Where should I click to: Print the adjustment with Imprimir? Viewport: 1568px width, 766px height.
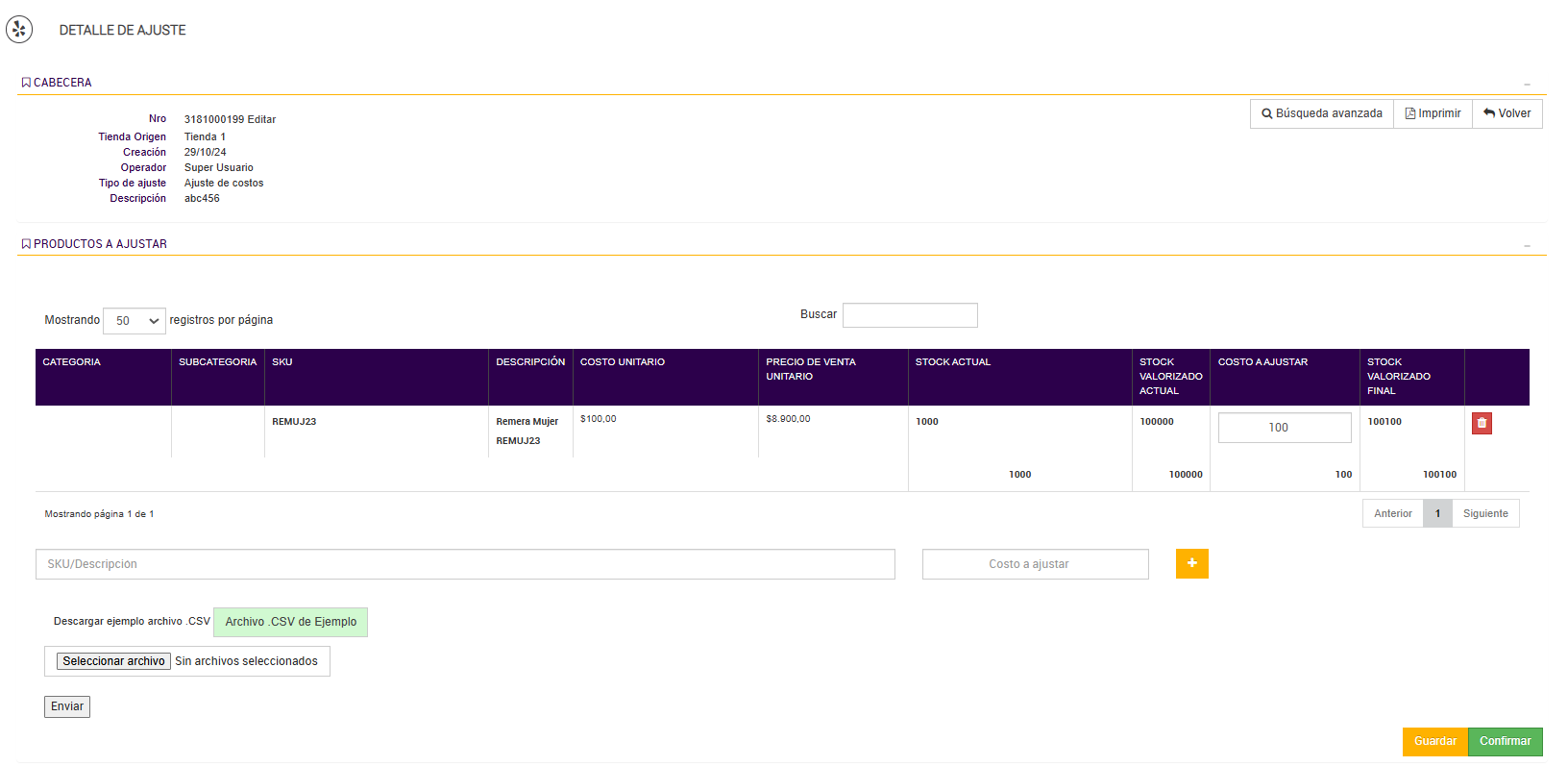click(1433, 113)
